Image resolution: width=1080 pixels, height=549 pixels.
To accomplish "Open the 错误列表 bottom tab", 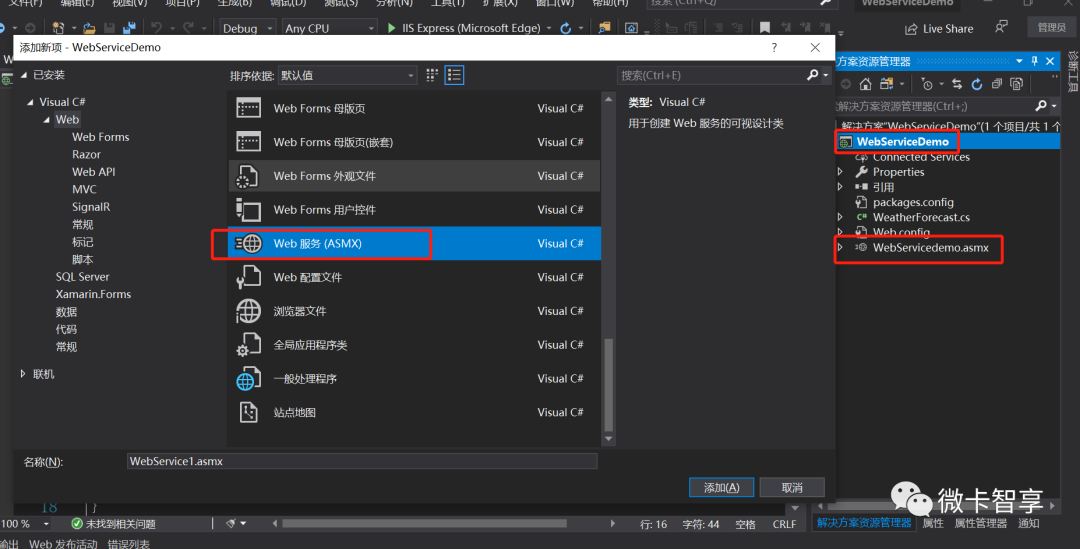I will coord(128,543).
